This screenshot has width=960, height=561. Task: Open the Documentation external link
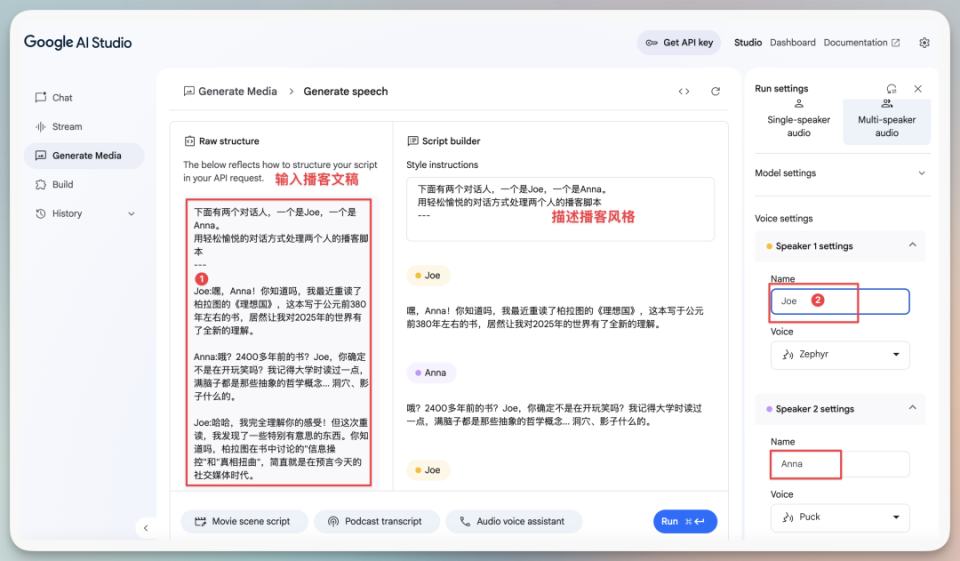click(861, 43)
